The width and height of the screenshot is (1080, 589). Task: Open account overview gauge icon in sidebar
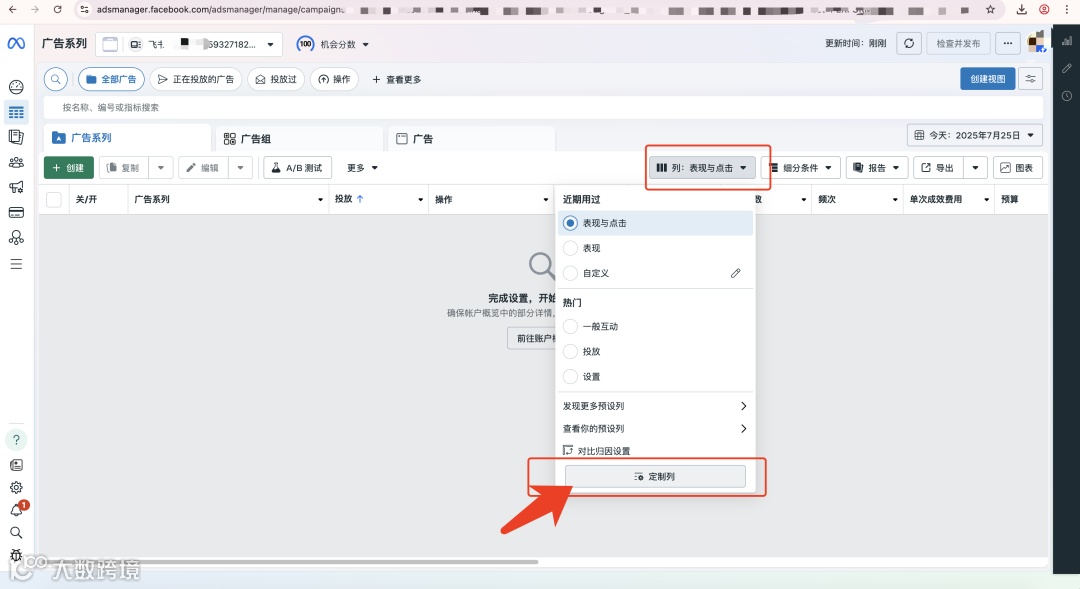point(16,87)
